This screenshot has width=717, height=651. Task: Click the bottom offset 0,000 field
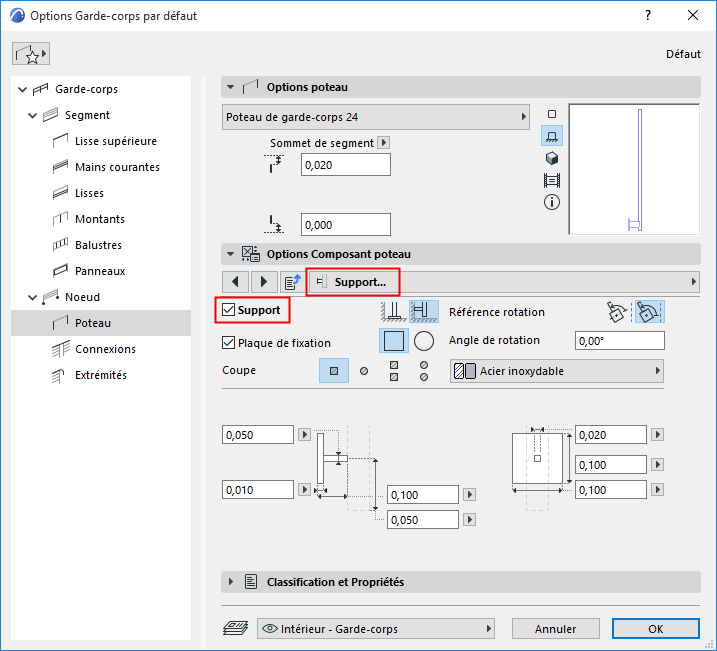(346, 224)
